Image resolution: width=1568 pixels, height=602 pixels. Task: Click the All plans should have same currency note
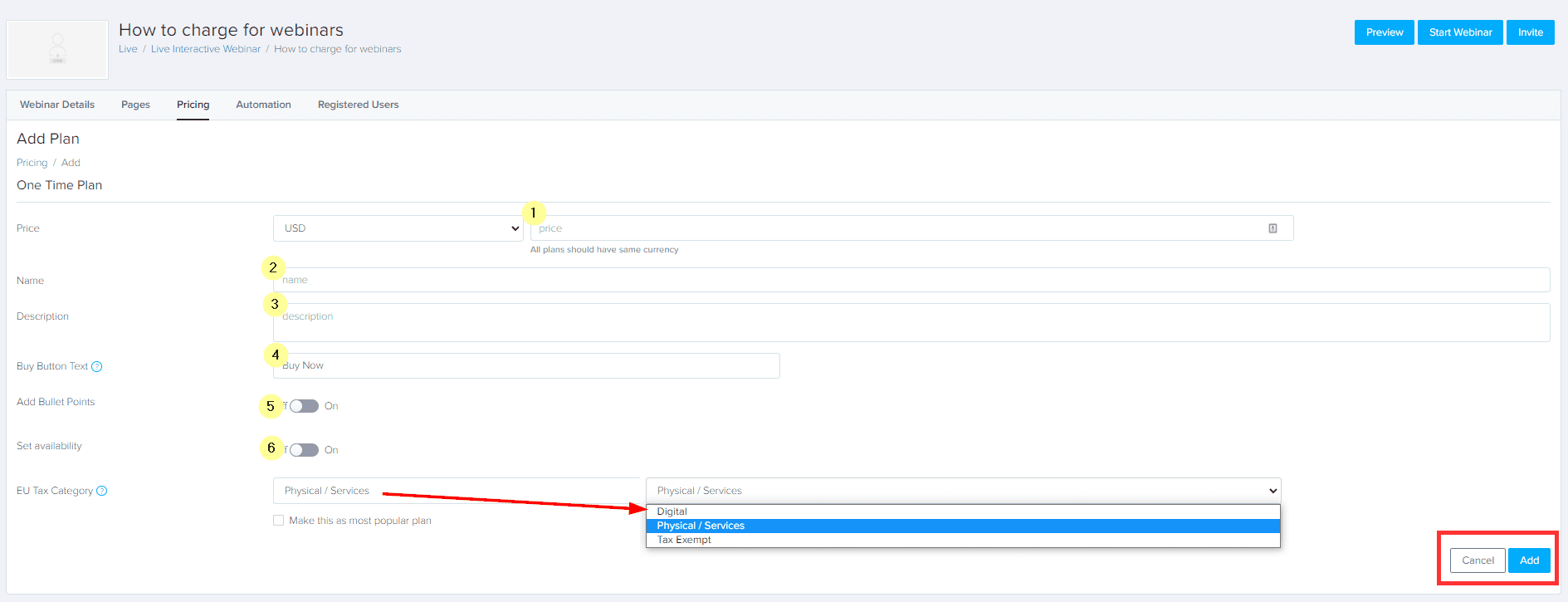(604, 249)
